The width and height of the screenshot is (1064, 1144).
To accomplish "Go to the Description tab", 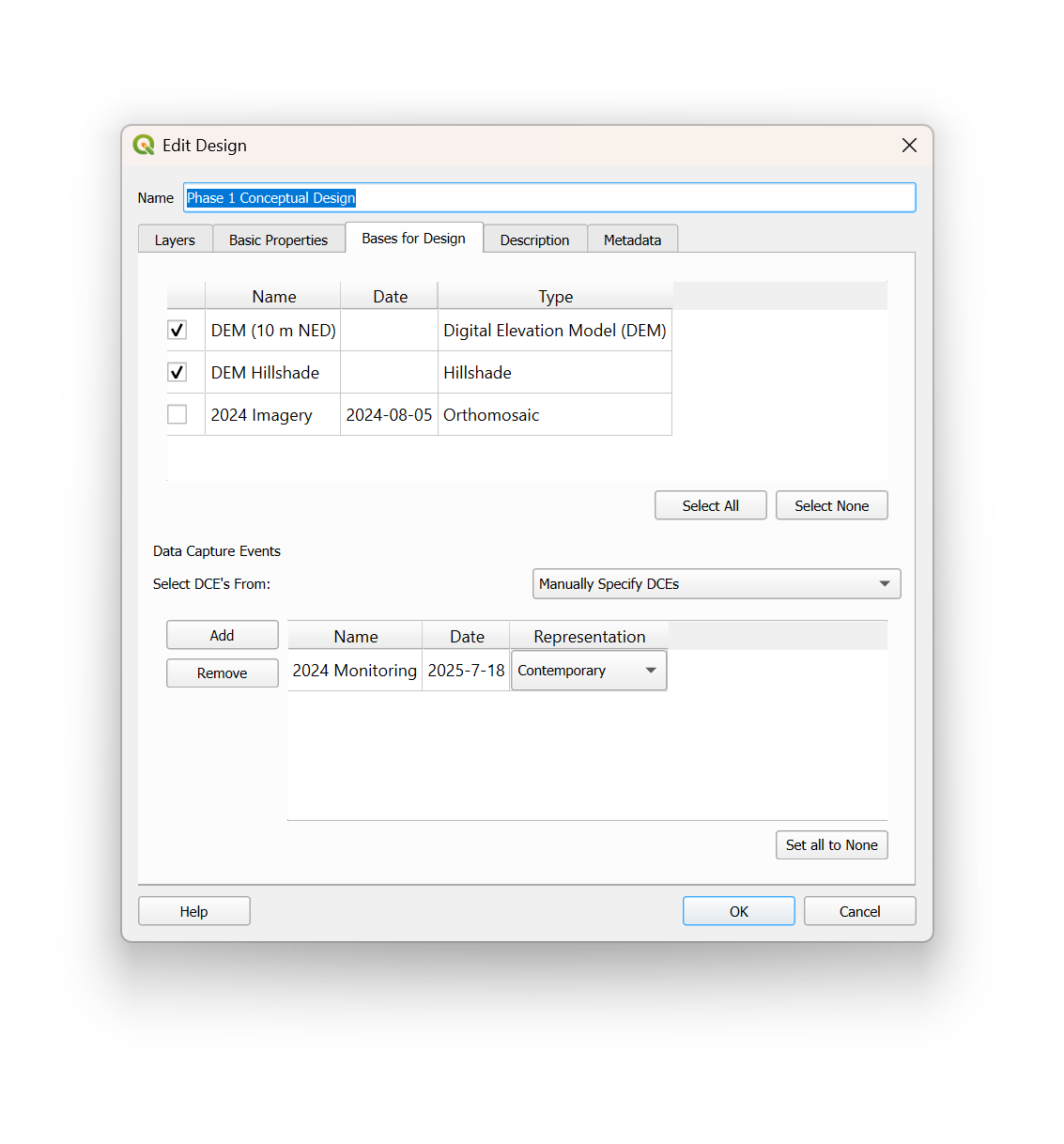I will point(534,240).
